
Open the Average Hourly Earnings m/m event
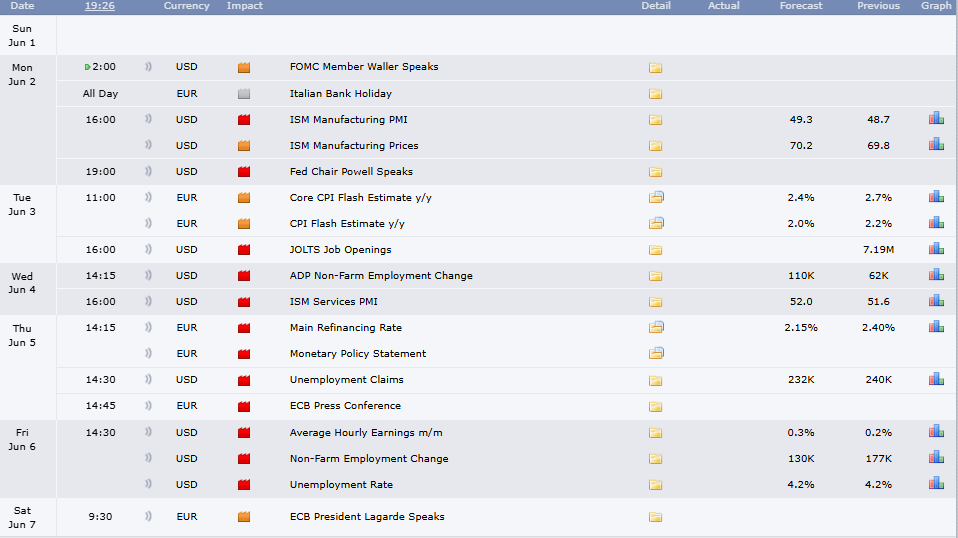(x=366, y=432)
